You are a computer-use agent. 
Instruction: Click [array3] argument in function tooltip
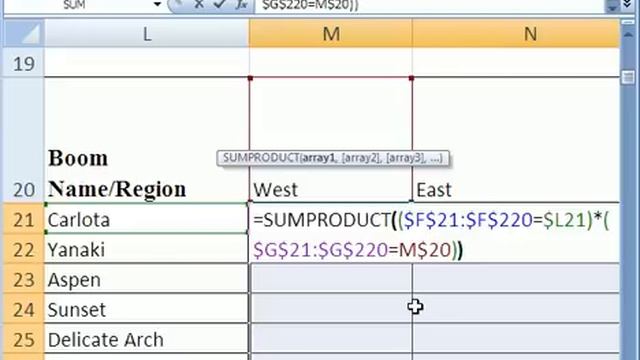(x=405, y=158)
